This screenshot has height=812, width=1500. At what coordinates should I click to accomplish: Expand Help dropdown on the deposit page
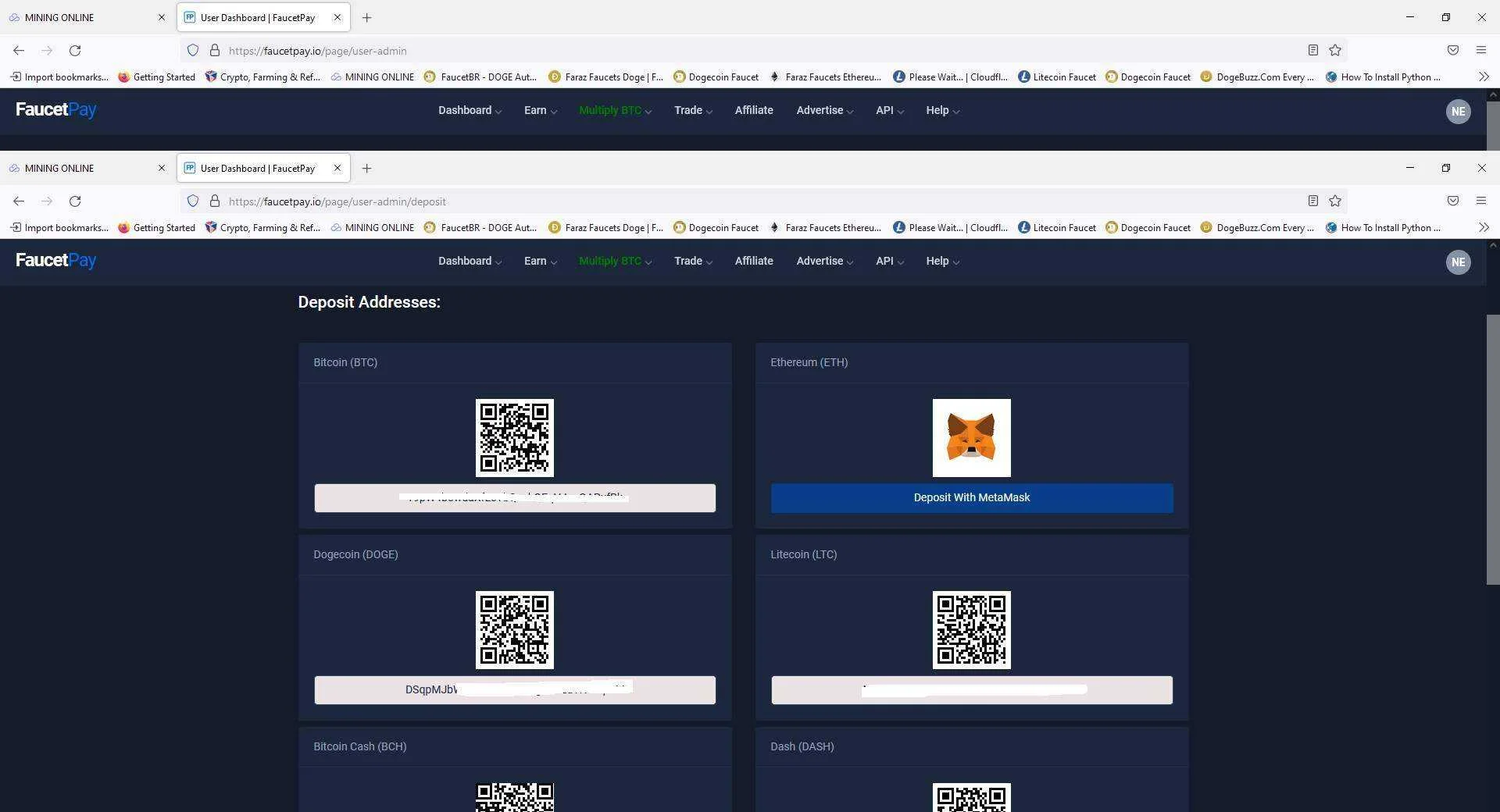point(942,261)
